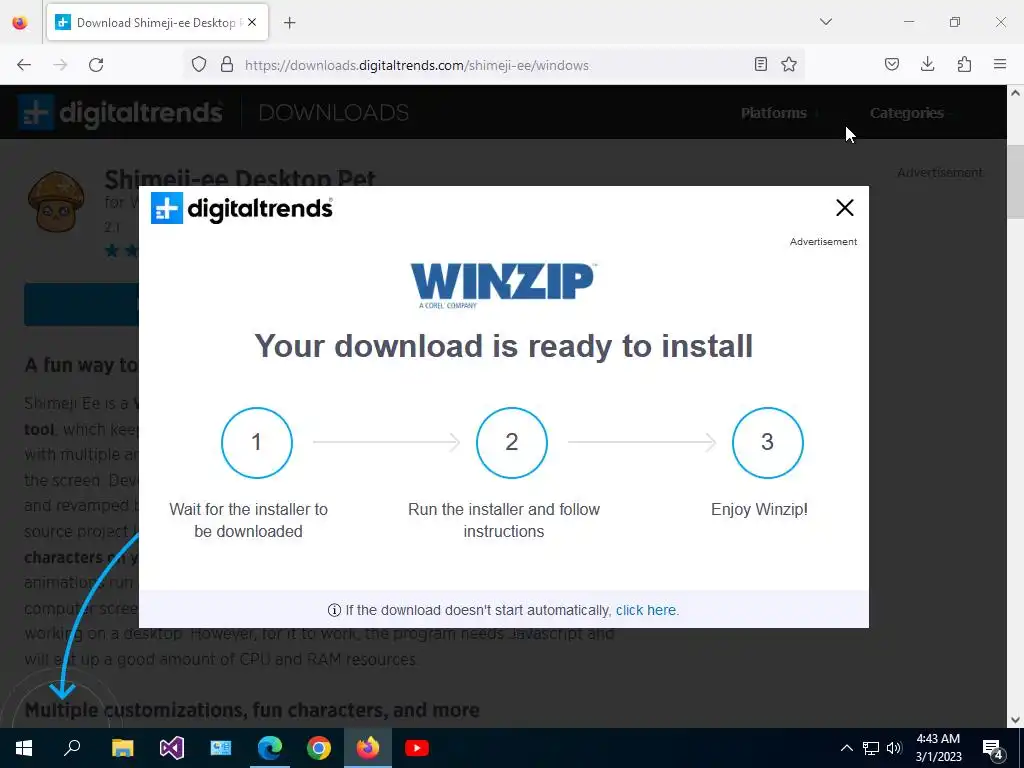Open a new browser tab
Screen dimensions: 1024x768
290,23
